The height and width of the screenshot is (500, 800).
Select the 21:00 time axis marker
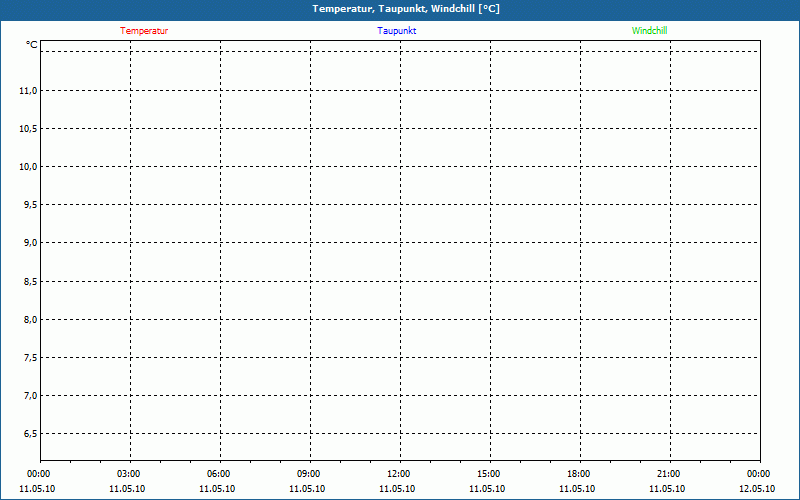(x=668, y=474)
